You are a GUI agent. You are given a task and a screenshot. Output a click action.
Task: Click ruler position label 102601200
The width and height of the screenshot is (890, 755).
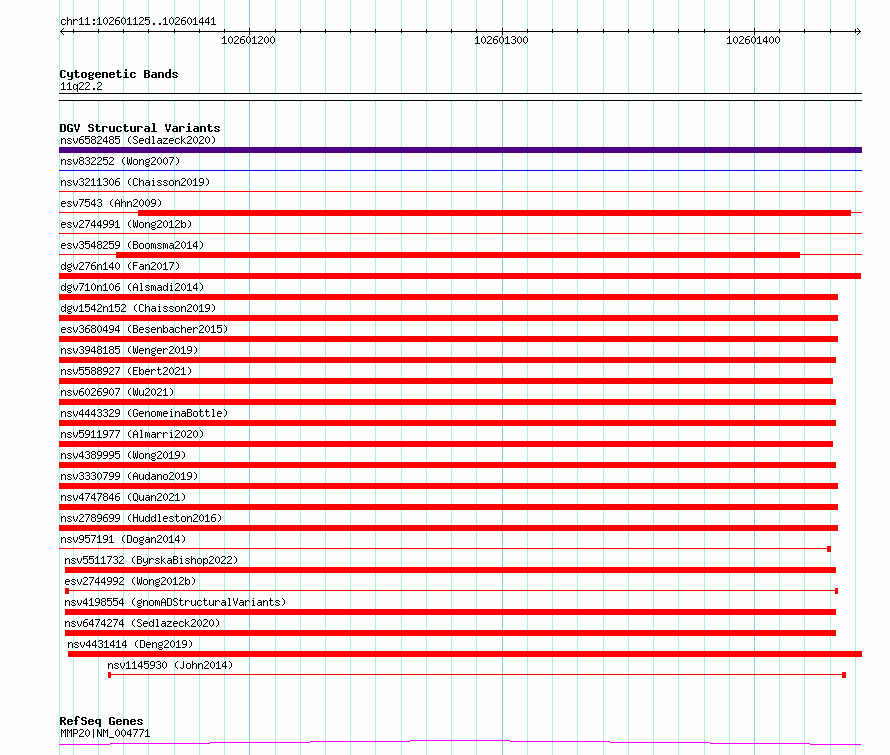[x=248, y=40]
